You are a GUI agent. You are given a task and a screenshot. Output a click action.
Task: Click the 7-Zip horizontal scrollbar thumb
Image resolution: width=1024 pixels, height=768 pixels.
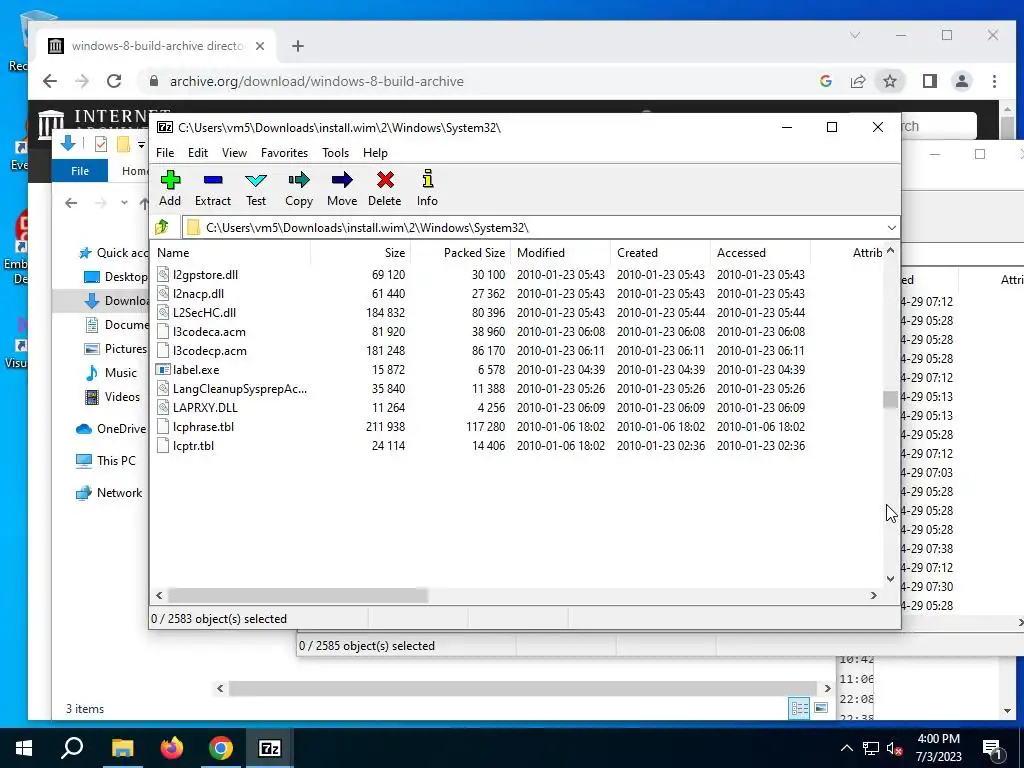(x=298, y=596)
